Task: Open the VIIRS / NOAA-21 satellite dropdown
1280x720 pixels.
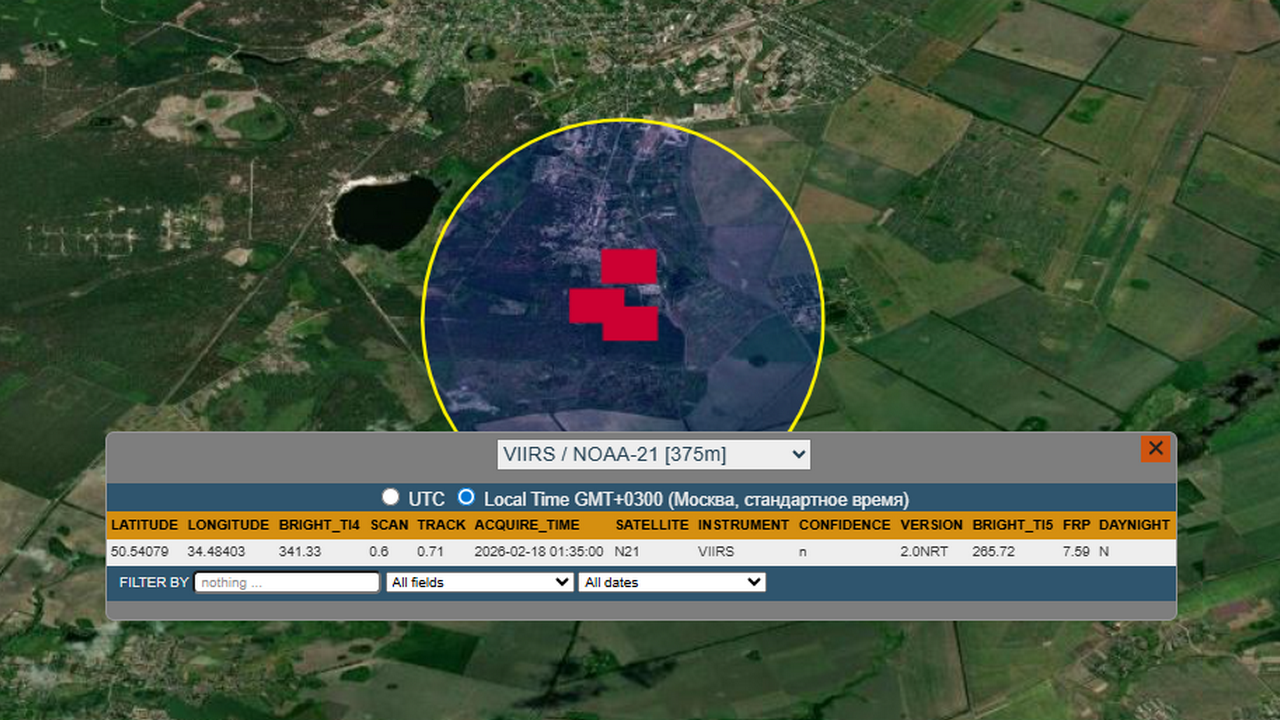Action: (654, 455)
